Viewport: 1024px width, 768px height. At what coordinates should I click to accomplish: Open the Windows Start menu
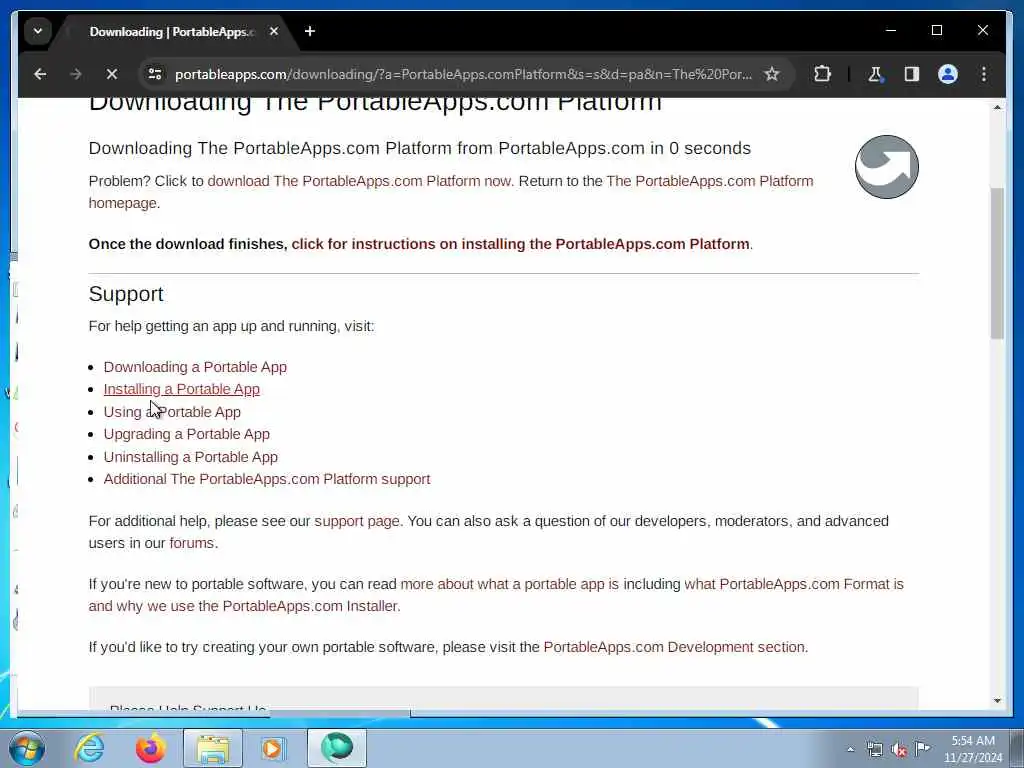pos(26,748)
